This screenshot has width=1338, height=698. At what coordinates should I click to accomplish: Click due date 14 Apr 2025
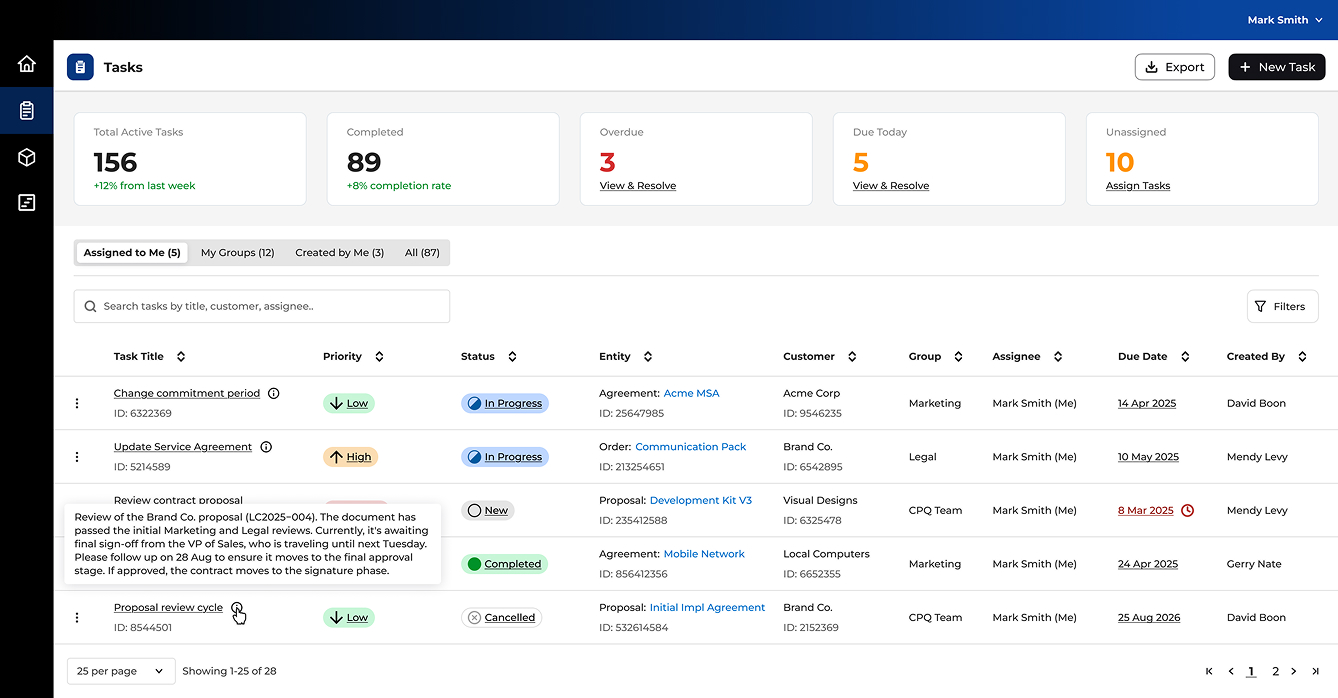tap(1147, 403)
